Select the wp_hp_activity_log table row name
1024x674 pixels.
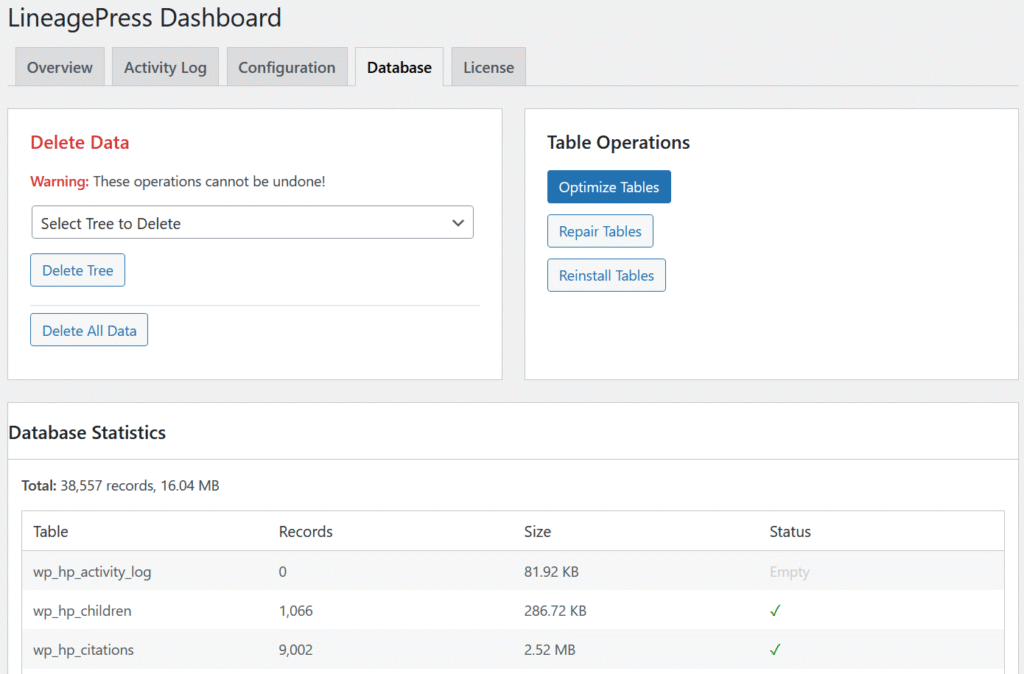point(93,572)
